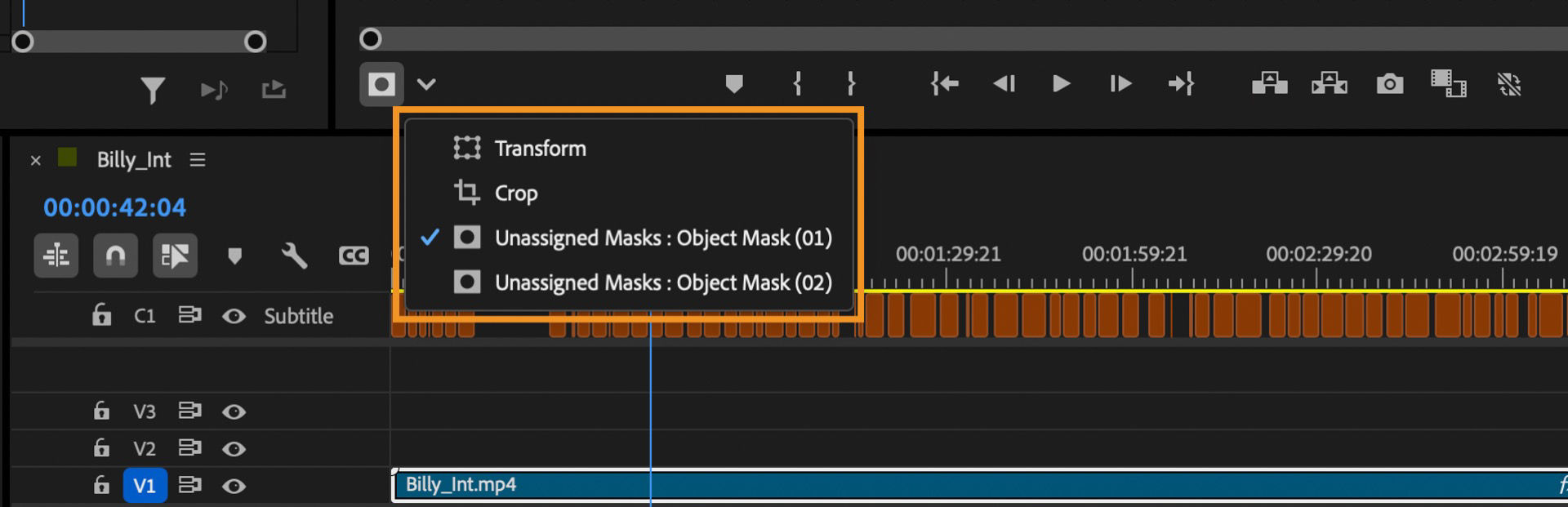Click the timecode 00:00:42:04
Screen dimensions: 1568x507
[x=114, y=207]
